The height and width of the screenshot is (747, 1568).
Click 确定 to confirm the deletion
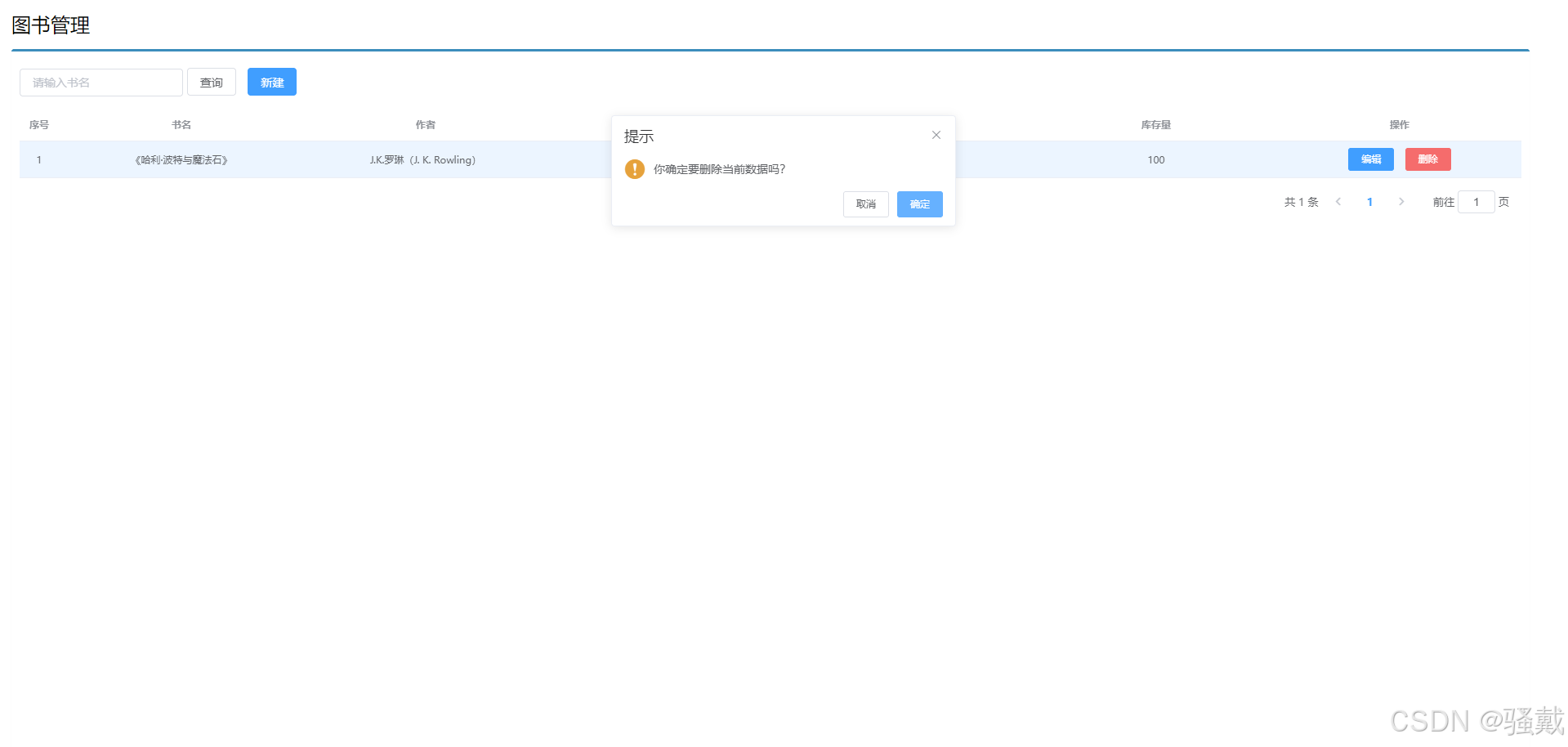click(919, 204)
